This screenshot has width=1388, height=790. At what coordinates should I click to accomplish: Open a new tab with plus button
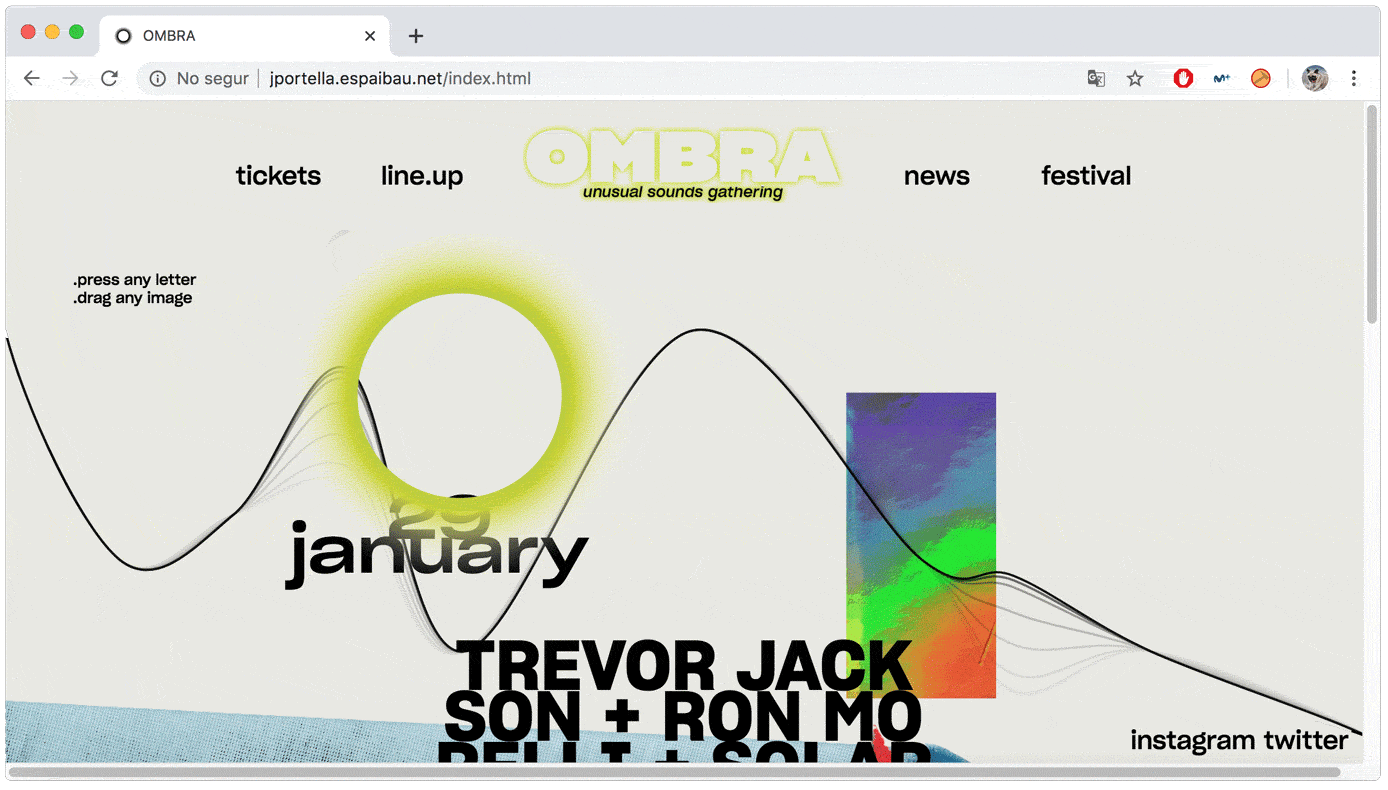pos(416,36)
